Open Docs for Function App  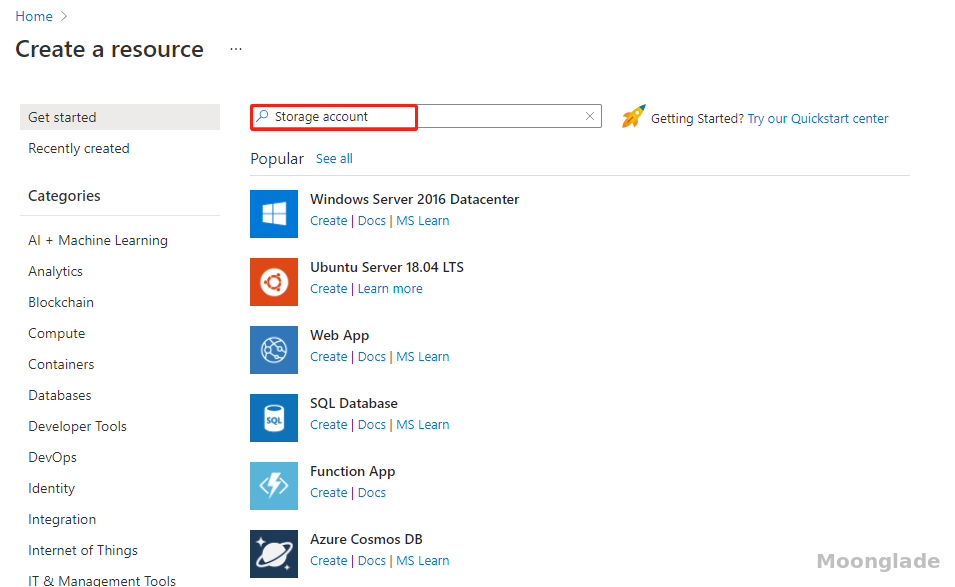372,493
